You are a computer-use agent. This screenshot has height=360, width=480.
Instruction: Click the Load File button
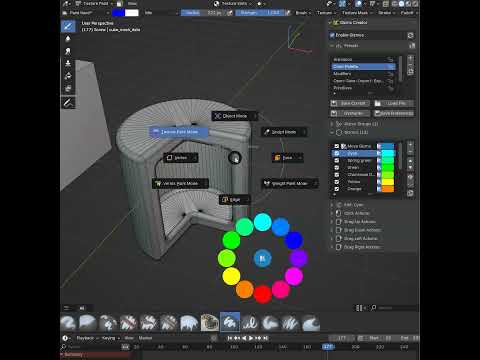click(x=394, y=103)
